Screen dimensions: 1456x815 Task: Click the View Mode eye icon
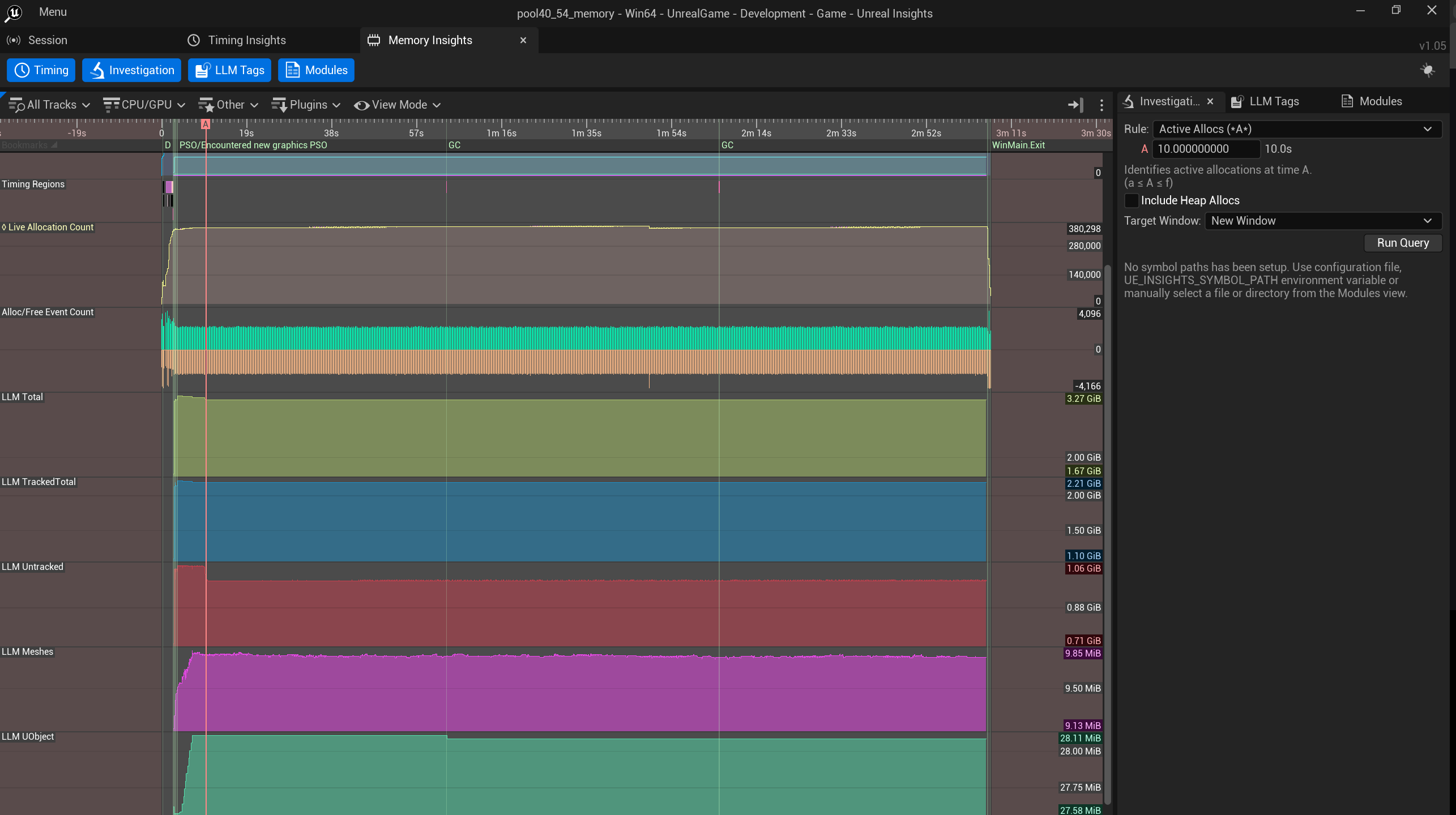(361, 105)
